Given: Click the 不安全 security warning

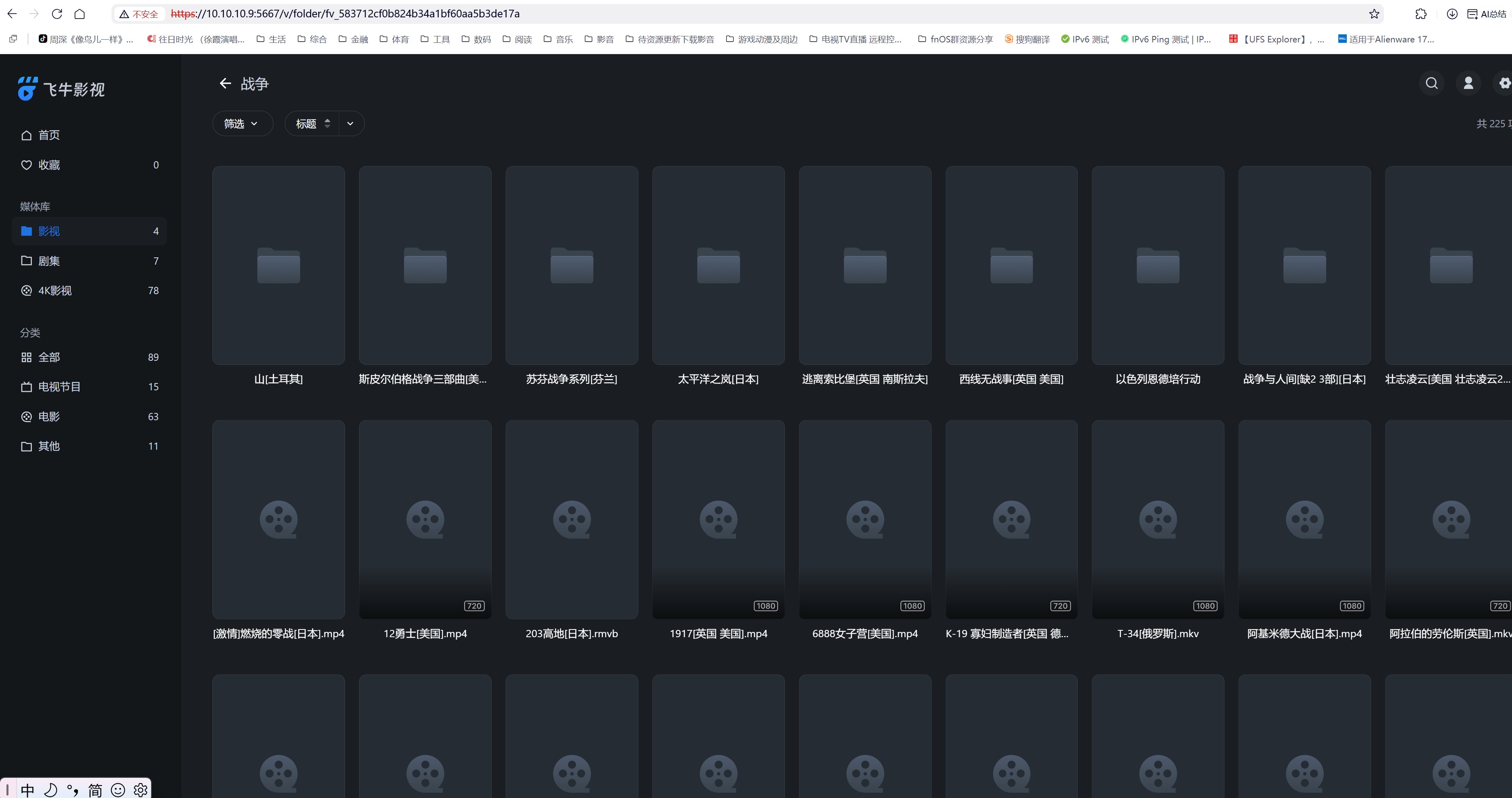Looking at the screenshot, I should [x=139, y=13].
